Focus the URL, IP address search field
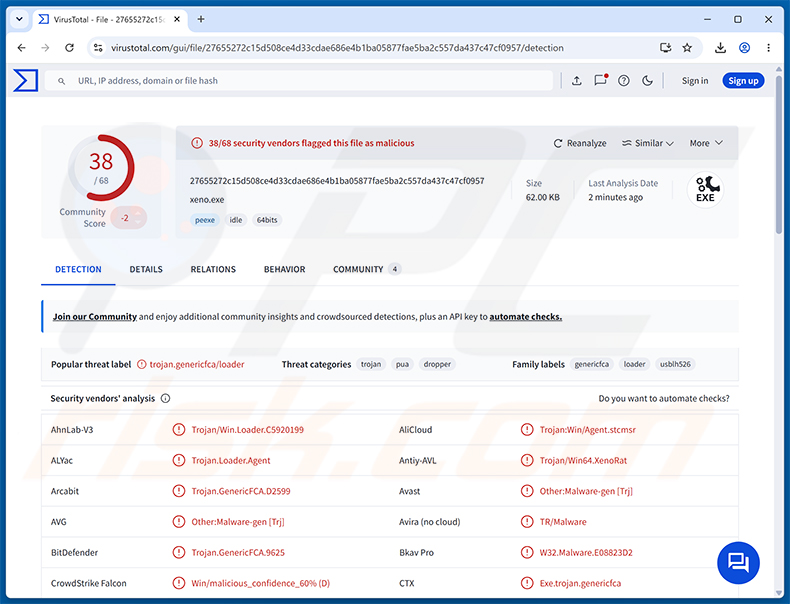 coord(299,81)
